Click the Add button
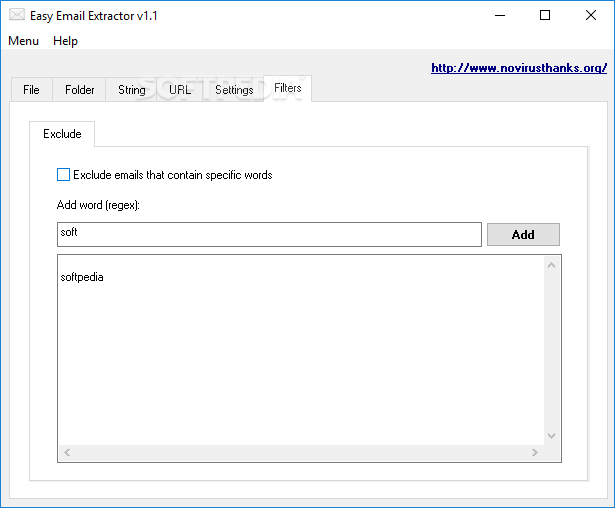Image resolution: width=615 pixels, height=508 pixels. [523, 235]
